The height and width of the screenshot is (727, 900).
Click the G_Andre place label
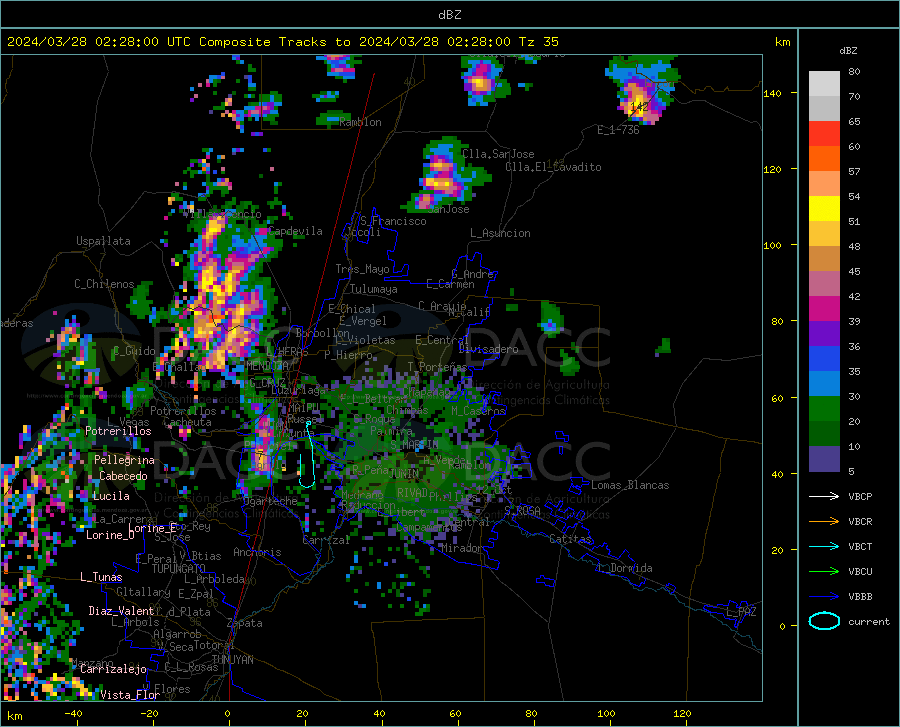[x=473, y=274]
